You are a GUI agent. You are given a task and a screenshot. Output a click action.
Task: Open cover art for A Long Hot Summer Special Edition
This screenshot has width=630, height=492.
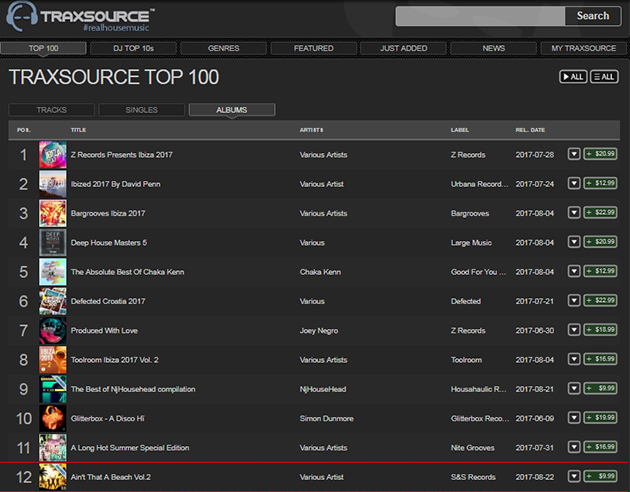53,448
